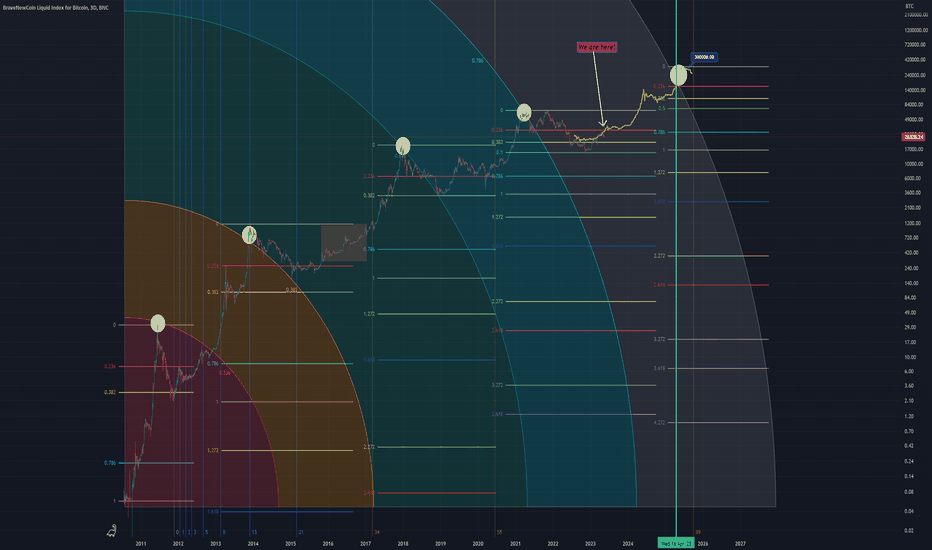Click the Fibonacci time zone label "21"
This screenshot has width=932, height=550.
click(x=301, y=532)
